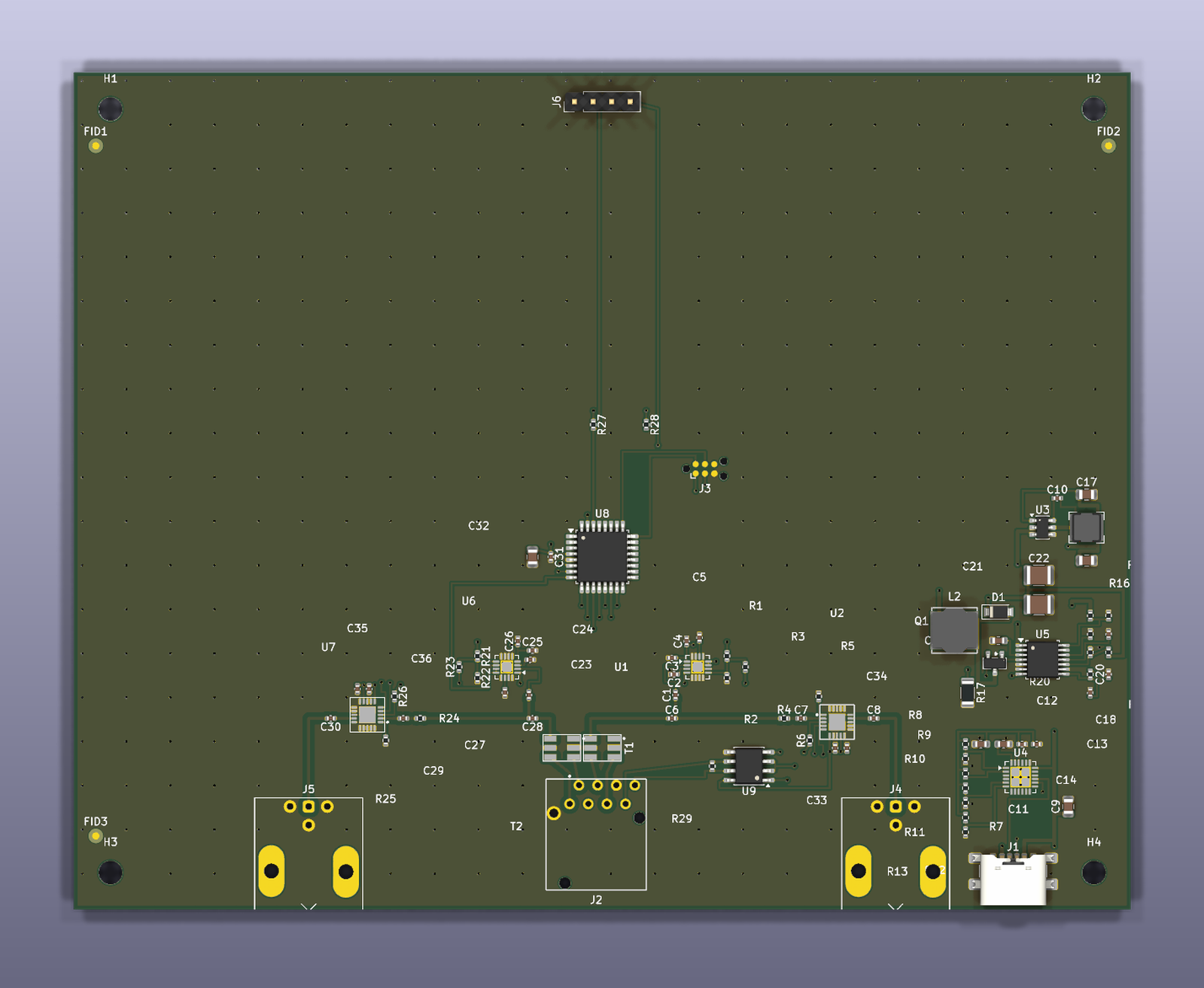
Task: Select the U9 SOIC chip
Action: 749,766
